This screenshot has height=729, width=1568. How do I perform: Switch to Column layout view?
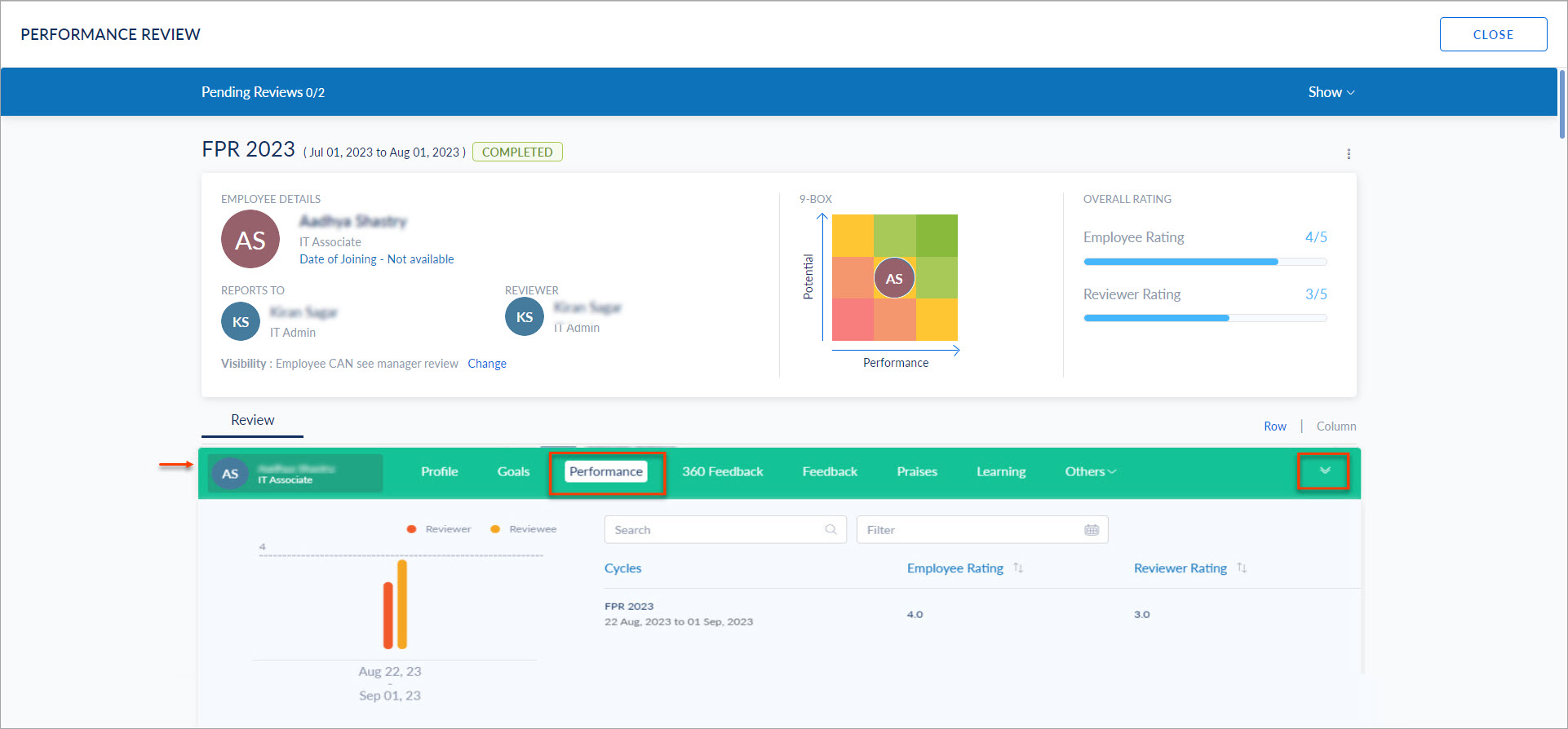pyautogui.click(x=1336, y=426)
